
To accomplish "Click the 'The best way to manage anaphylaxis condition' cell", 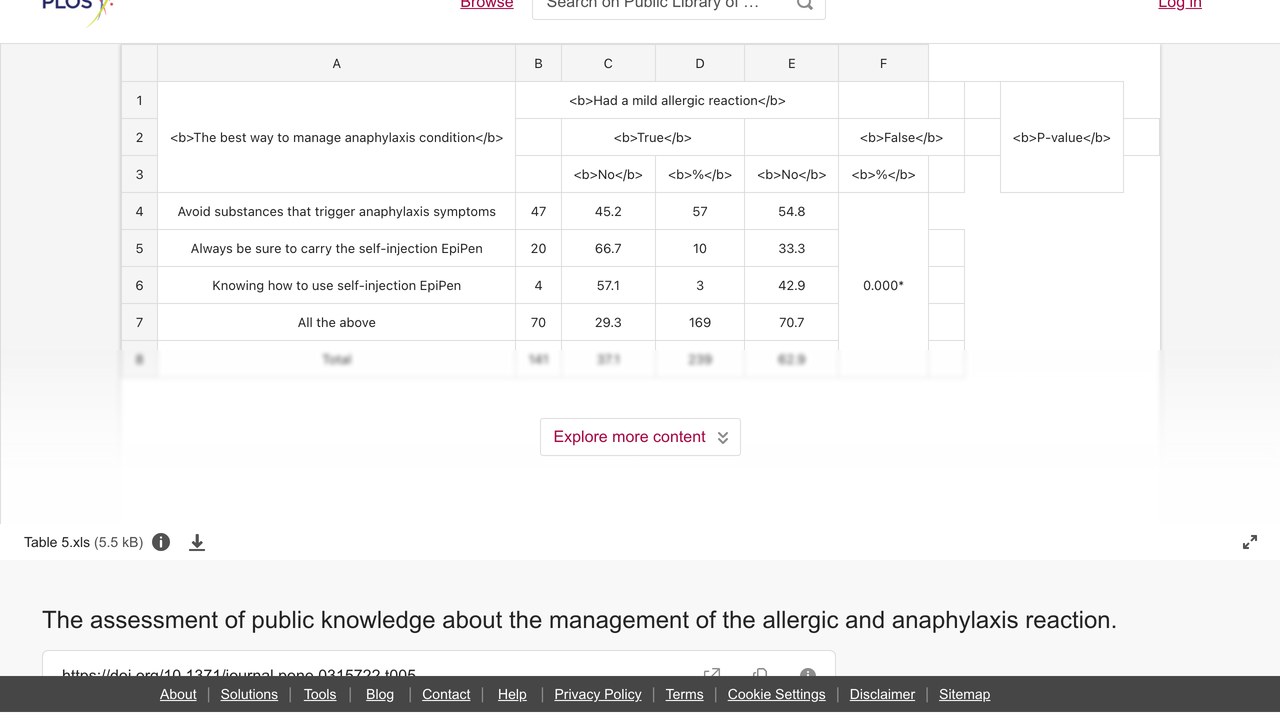I will coord(336,137).
